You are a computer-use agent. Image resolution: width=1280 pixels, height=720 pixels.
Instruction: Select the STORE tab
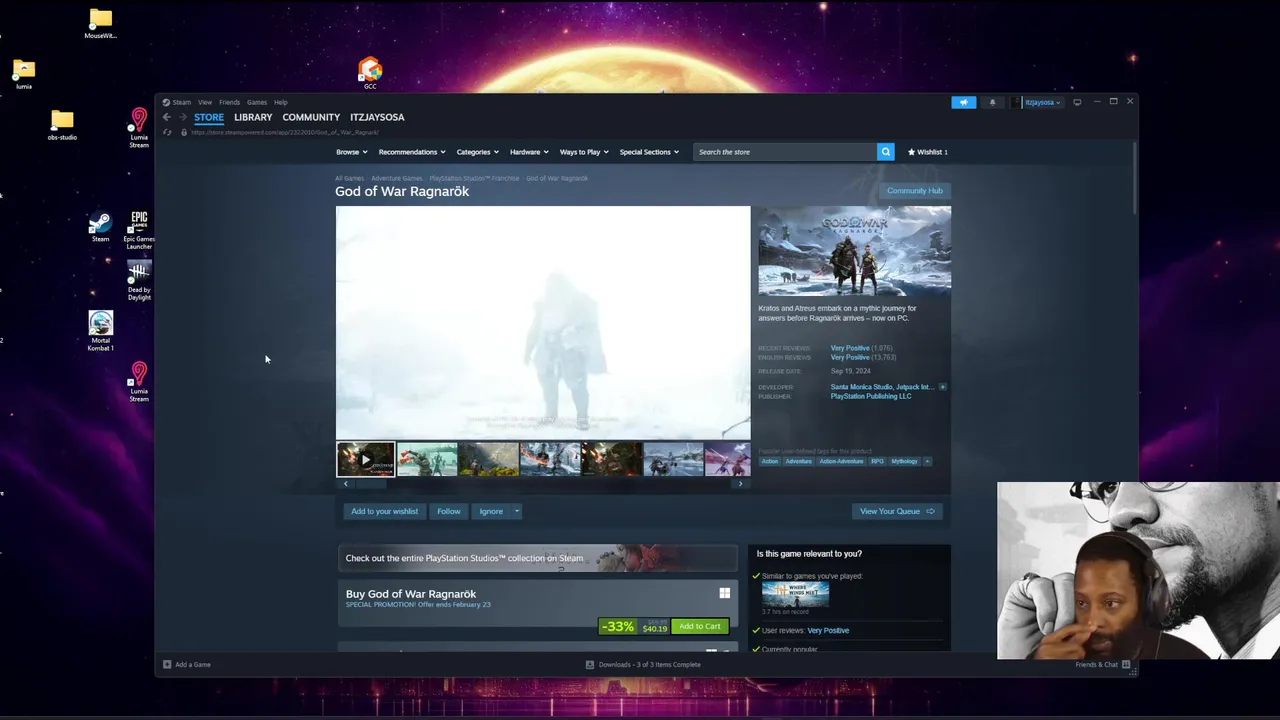tap(209, 117)
